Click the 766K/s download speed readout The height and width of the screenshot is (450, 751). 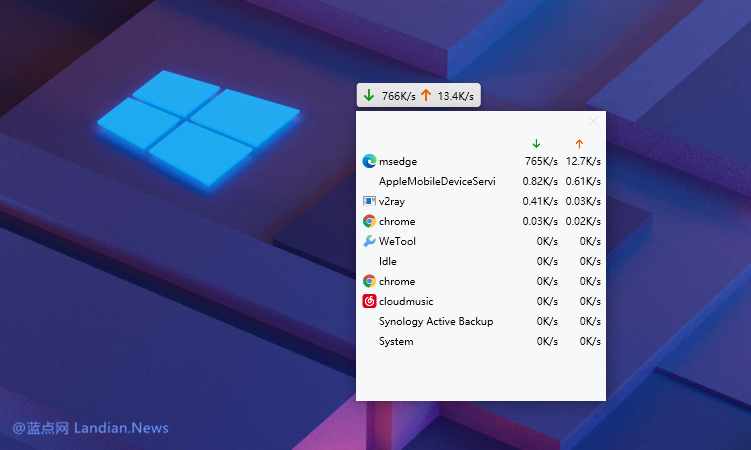click(x=397, y=96)
